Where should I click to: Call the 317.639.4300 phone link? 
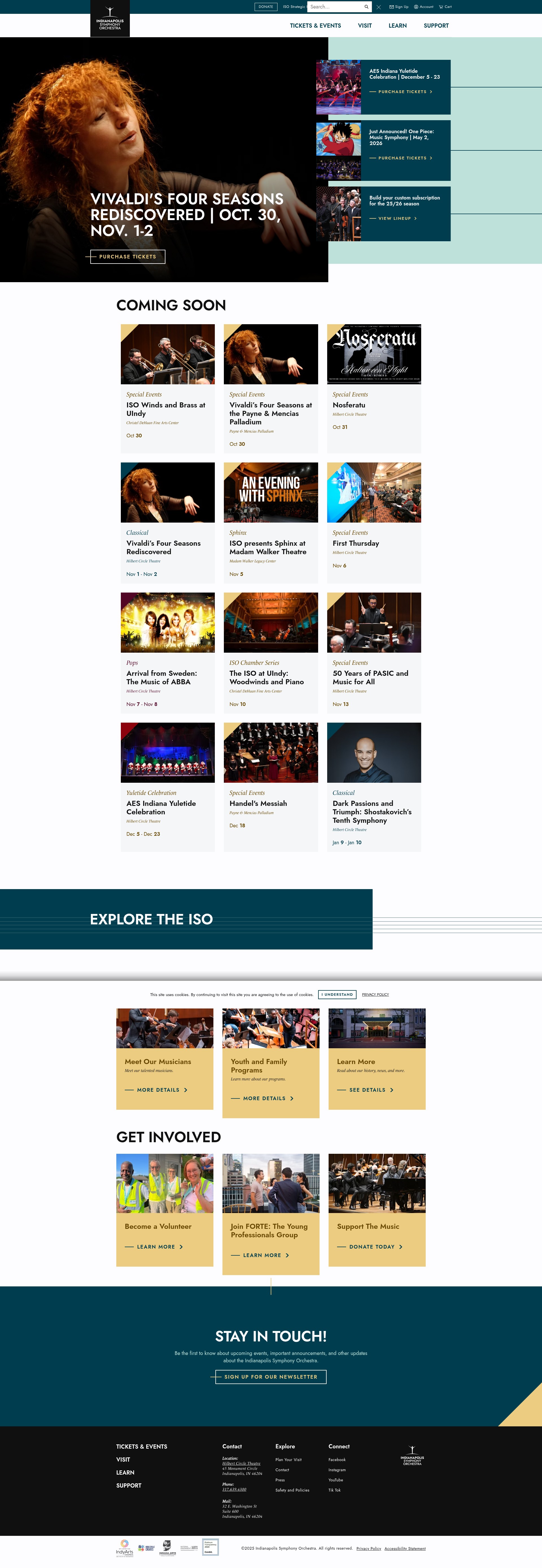pos(235,1490)
